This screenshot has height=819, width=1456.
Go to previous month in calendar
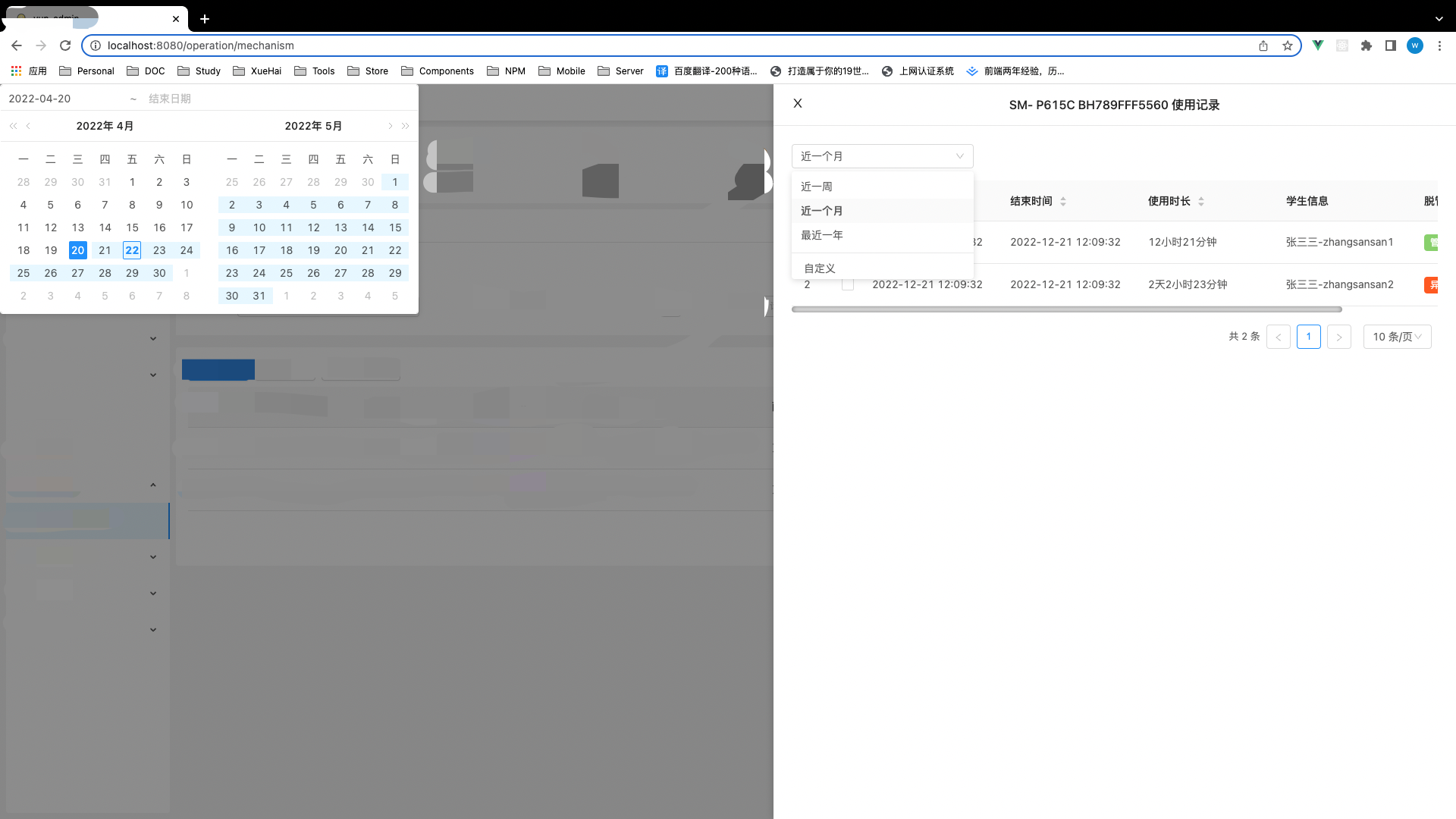29,126
